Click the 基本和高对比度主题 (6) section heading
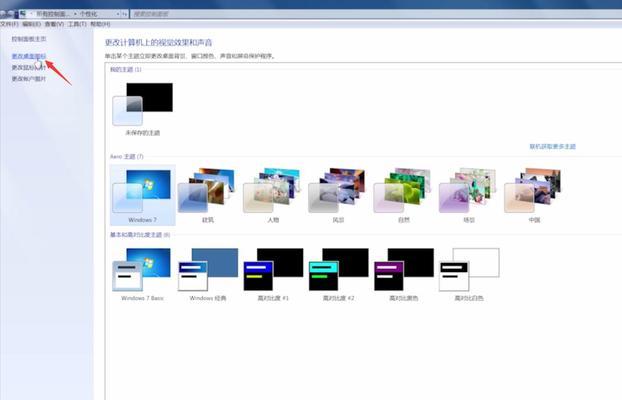 (140, 235)
